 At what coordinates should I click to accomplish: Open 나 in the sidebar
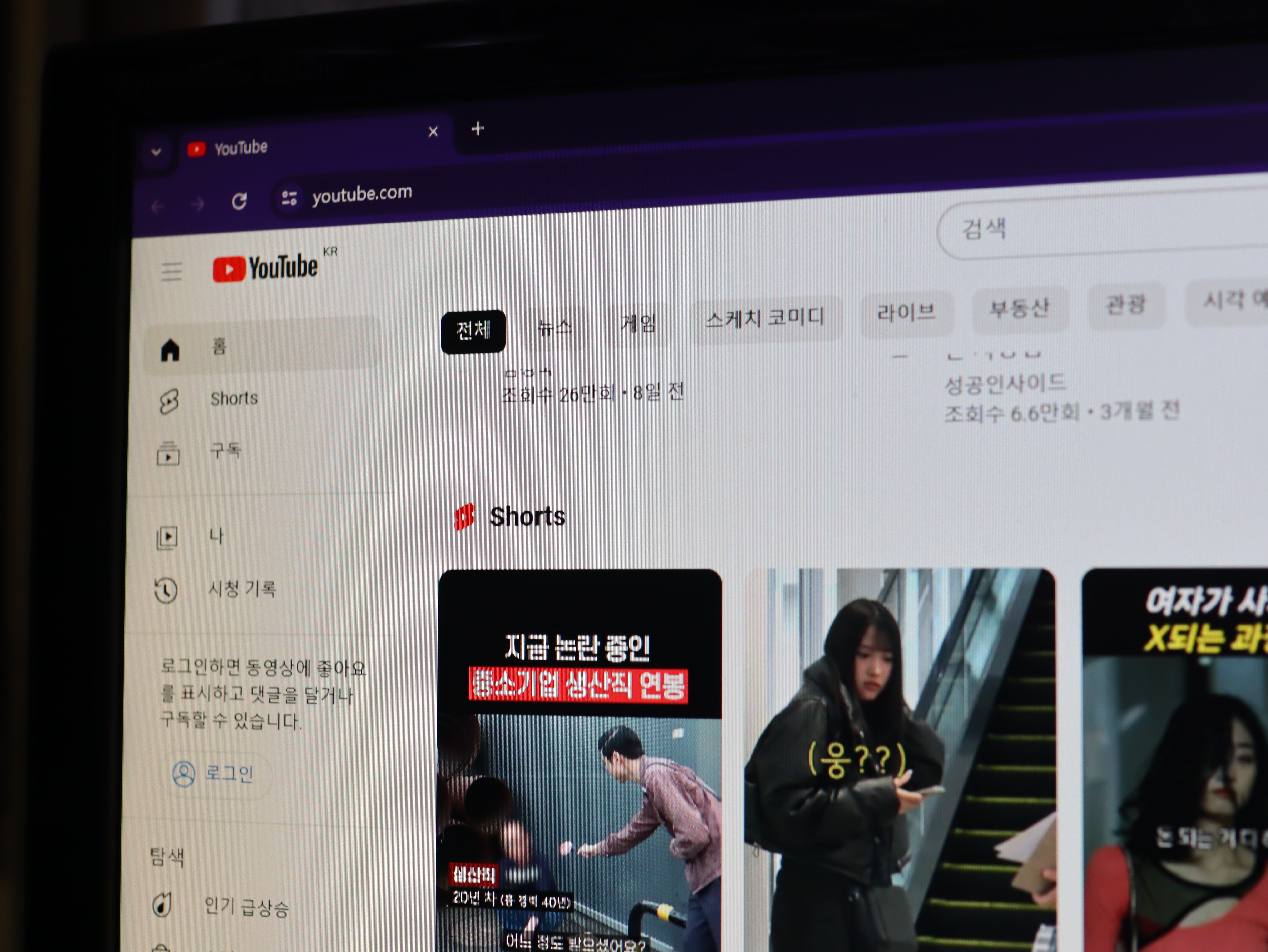pyautogui.click(x=216, y=536)
